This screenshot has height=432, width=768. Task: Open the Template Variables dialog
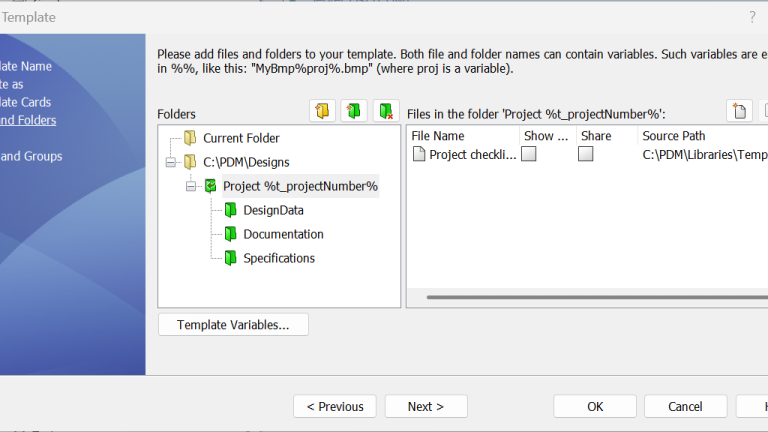(233, 325)
